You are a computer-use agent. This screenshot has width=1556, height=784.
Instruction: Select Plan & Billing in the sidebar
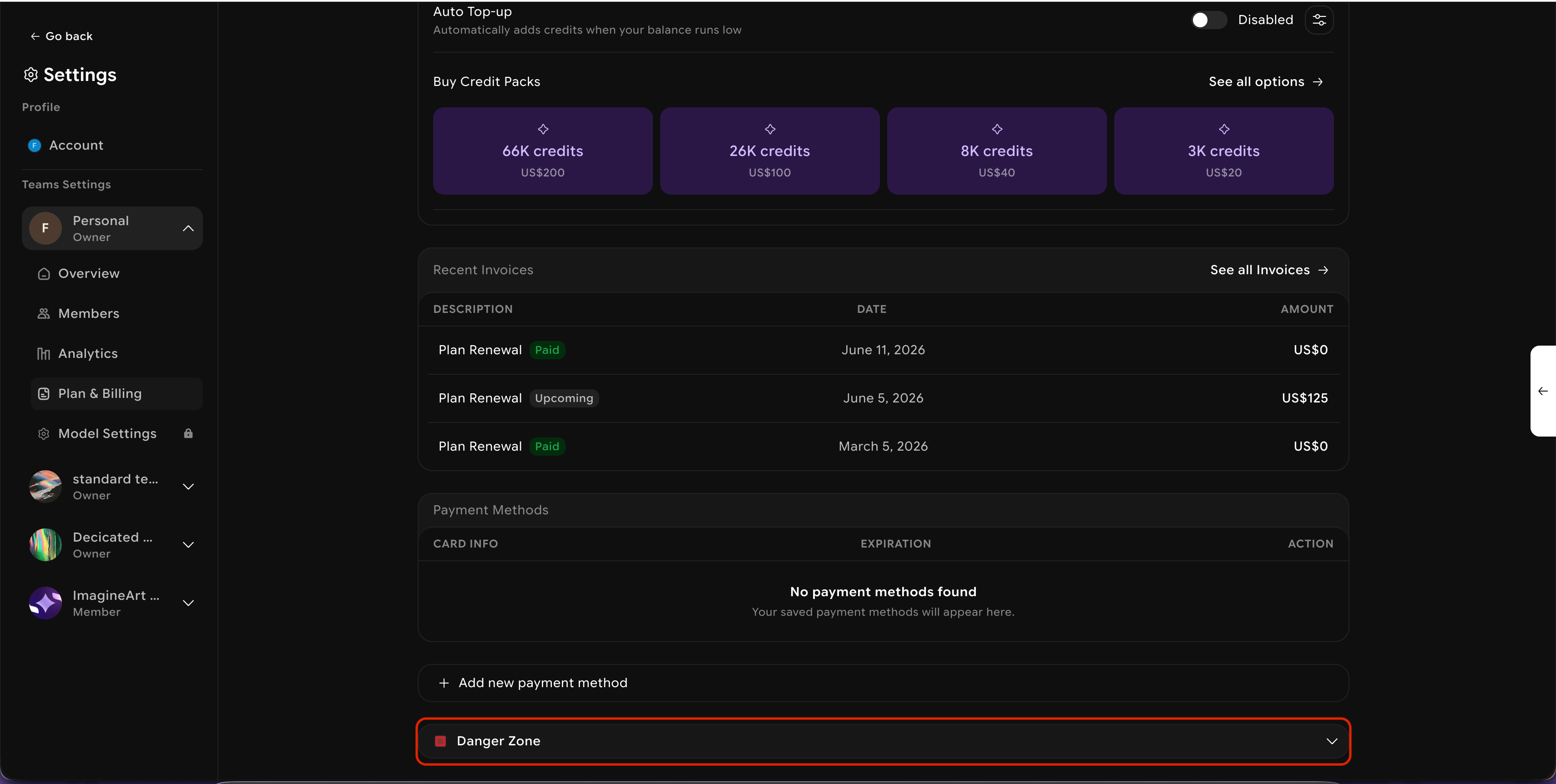[x=116, y=393]
